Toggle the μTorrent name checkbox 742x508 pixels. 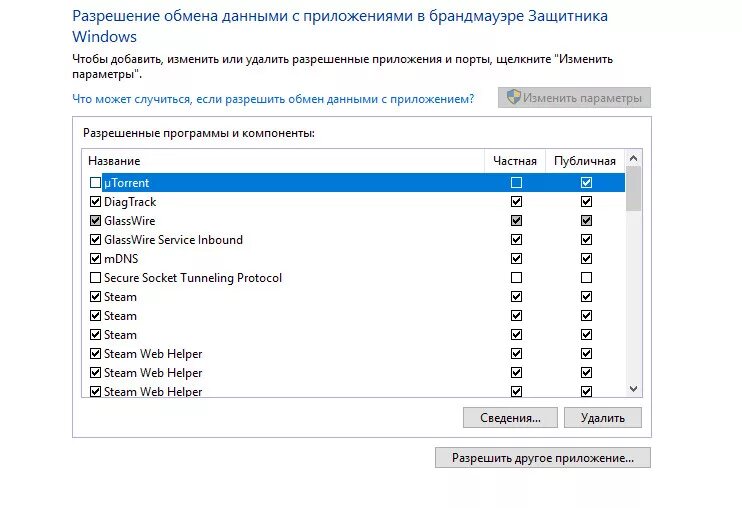pos(95,183)
